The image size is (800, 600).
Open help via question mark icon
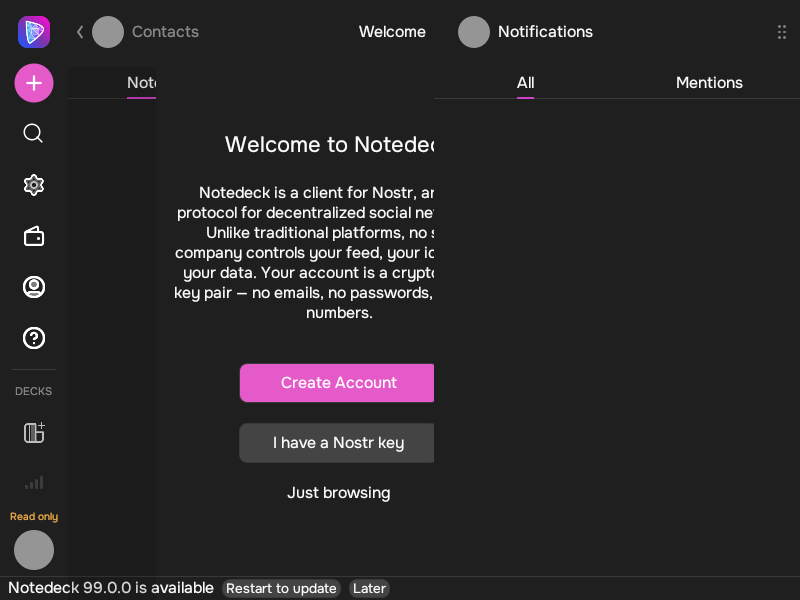click(x=34, y=338)
